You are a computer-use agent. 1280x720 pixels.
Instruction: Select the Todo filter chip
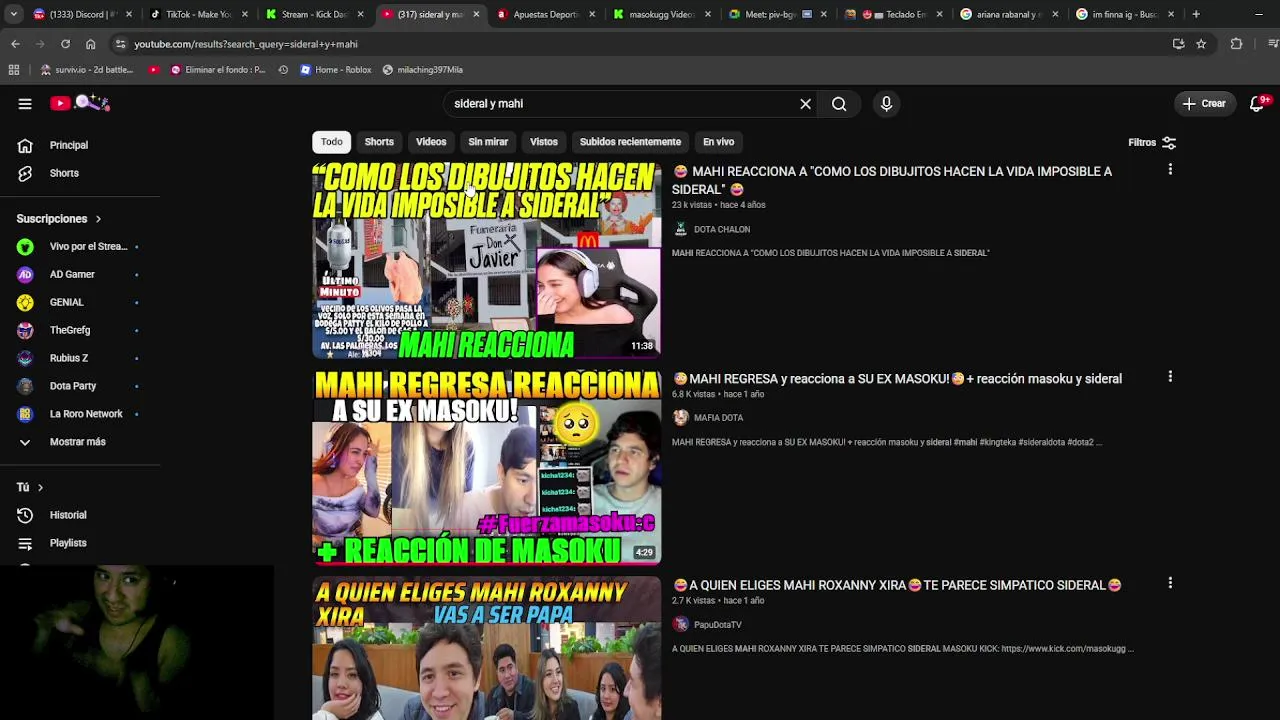point(331,142)
